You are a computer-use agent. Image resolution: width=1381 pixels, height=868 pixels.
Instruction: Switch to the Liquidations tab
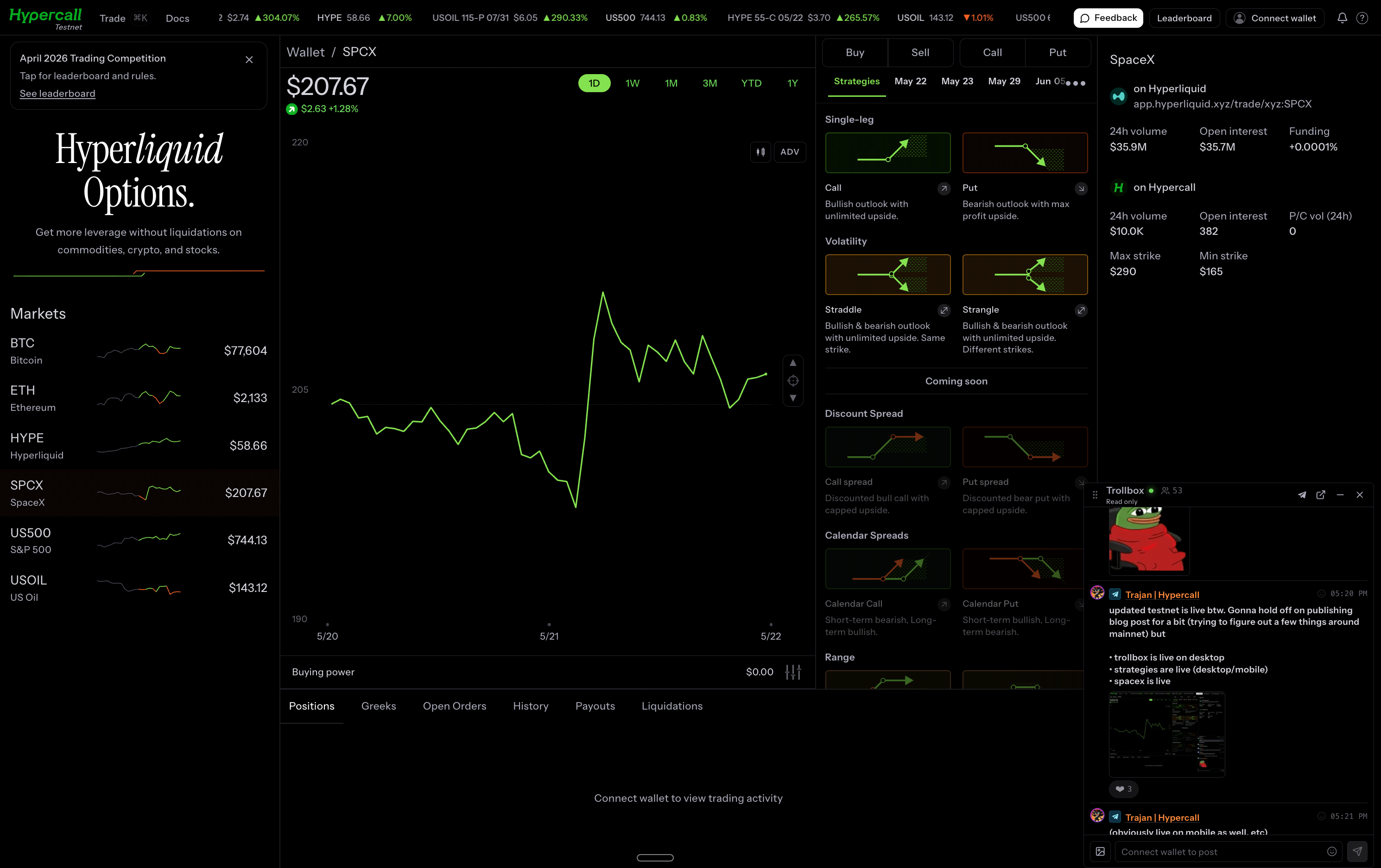pyautogui.click(x=671, y=706)
